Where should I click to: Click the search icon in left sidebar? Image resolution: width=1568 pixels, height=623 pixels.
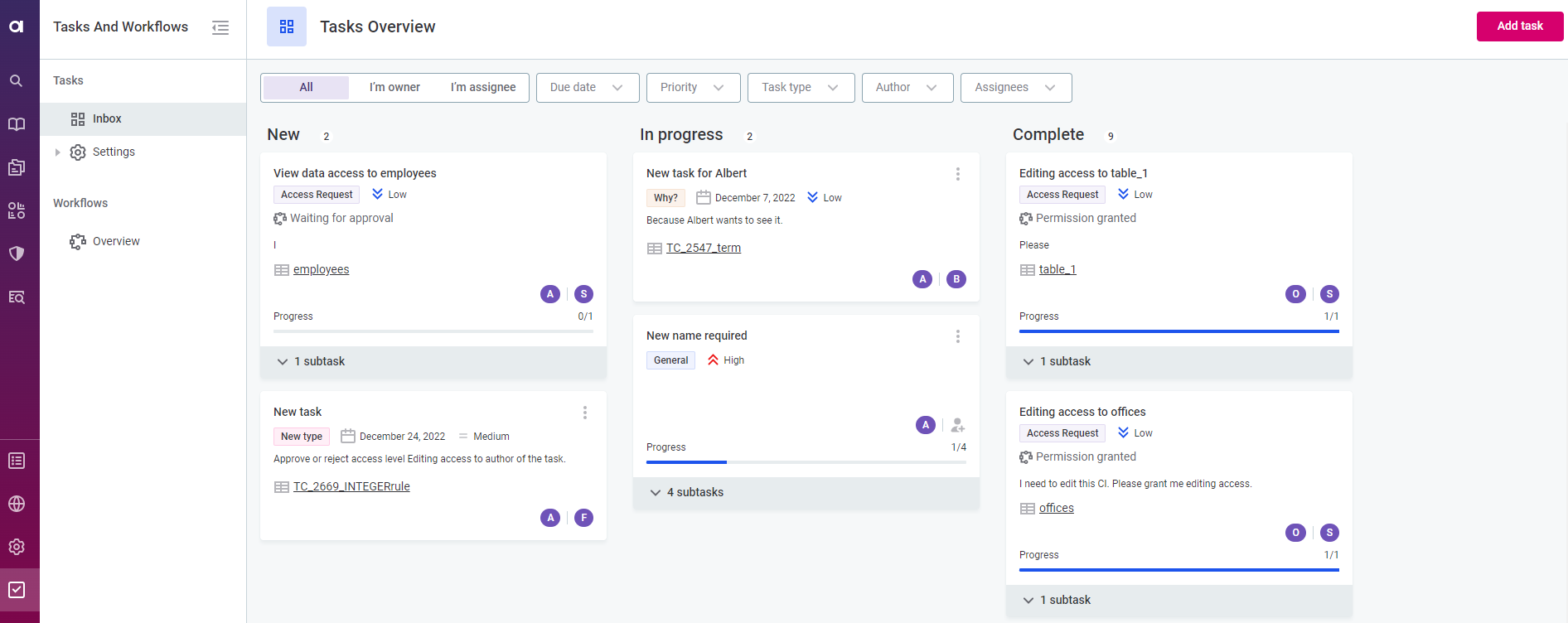pos(17,81)
